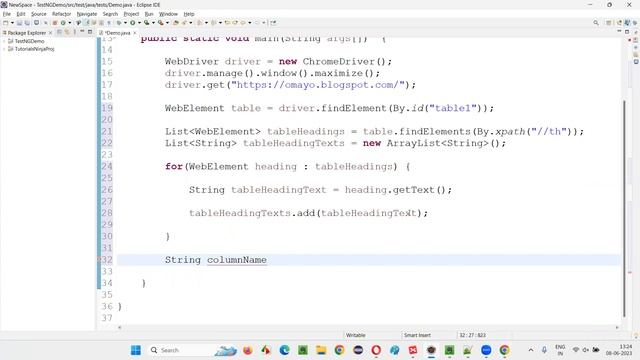Open the File menu
640x360 pixels.
click(7, 14)
